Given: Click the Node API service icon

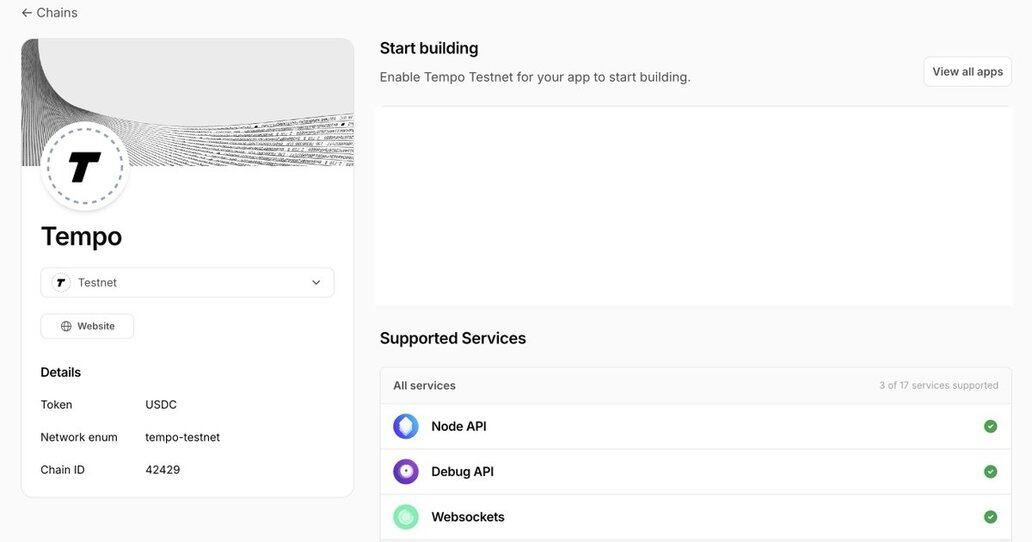Looking at the screenshot, I should coord(406,426).
